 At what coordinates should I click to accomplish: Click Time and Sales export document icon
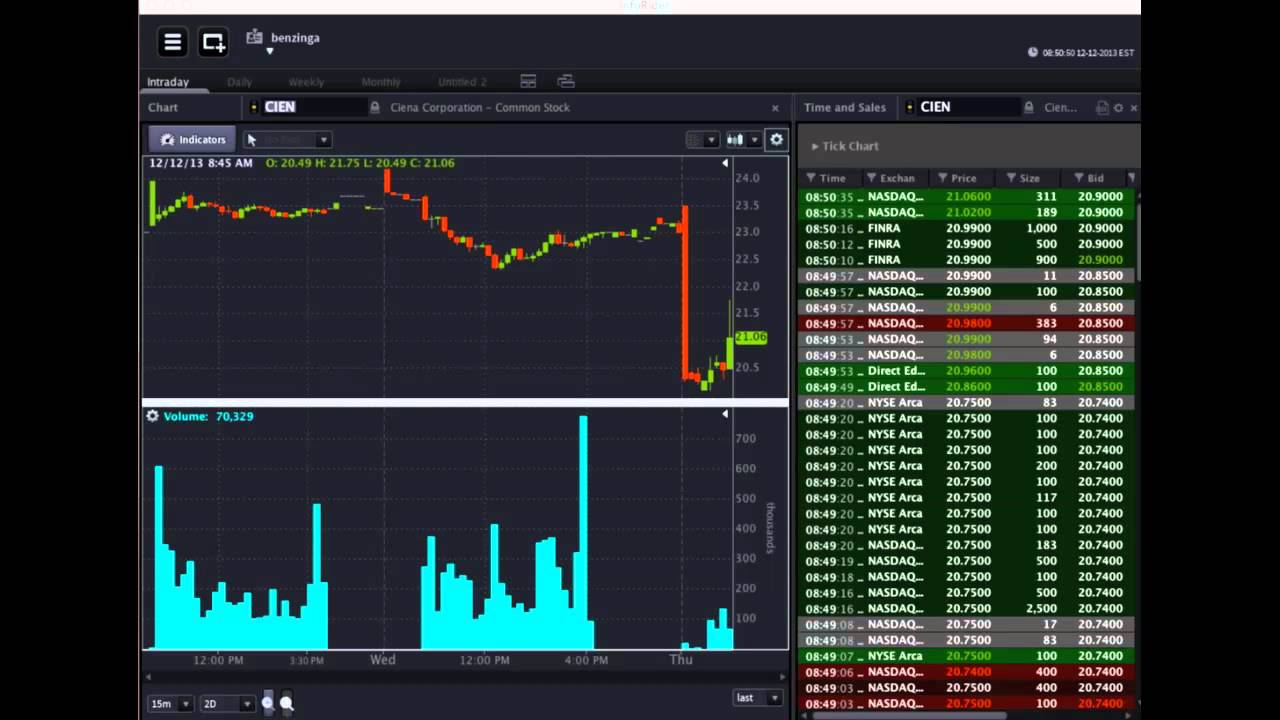(x=1101, y=108)
